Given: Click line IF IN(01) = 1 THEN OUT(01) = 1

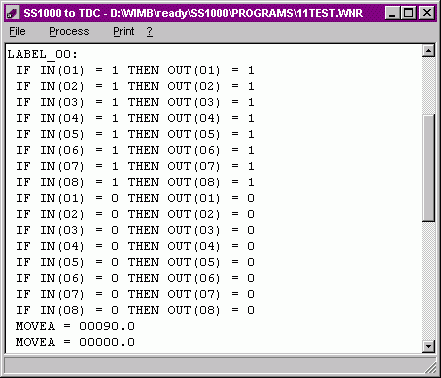Looking at the screenshot, I should (135, 70).
